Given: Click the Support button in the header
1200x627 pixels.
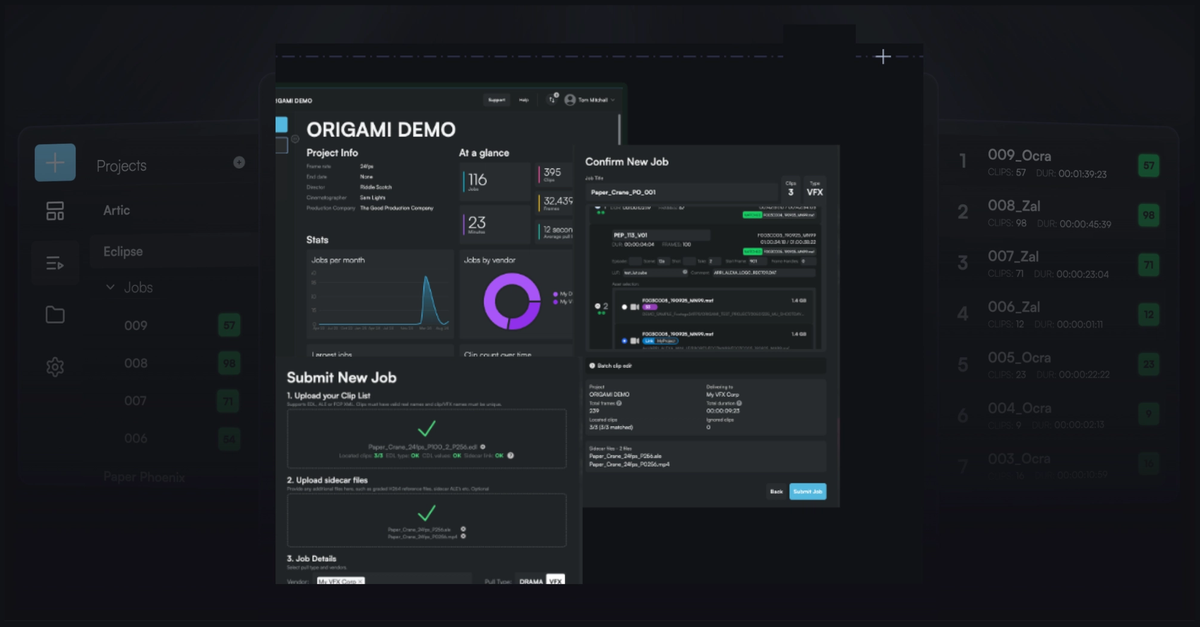Looking at the screenshot, I should click(x=496, y=100).
